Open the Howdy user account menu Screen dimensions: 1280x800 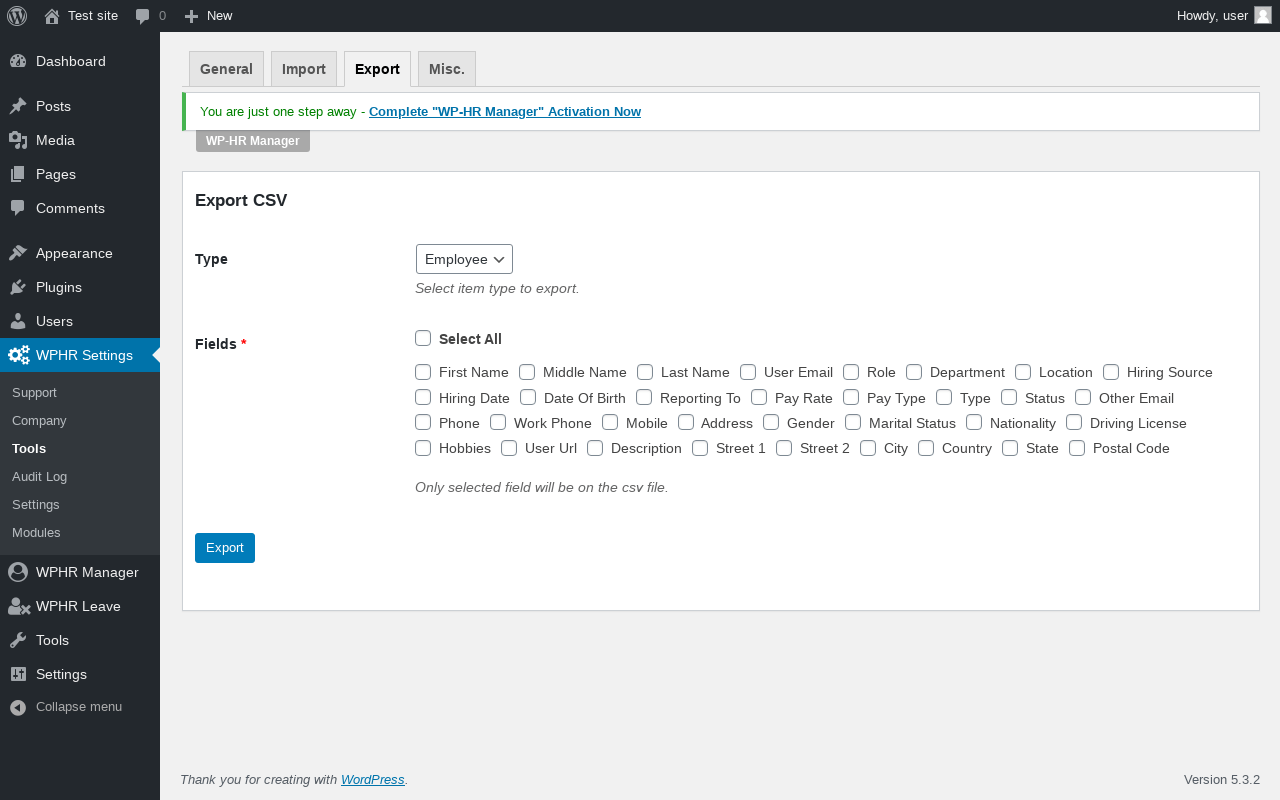pos(1223,16)
